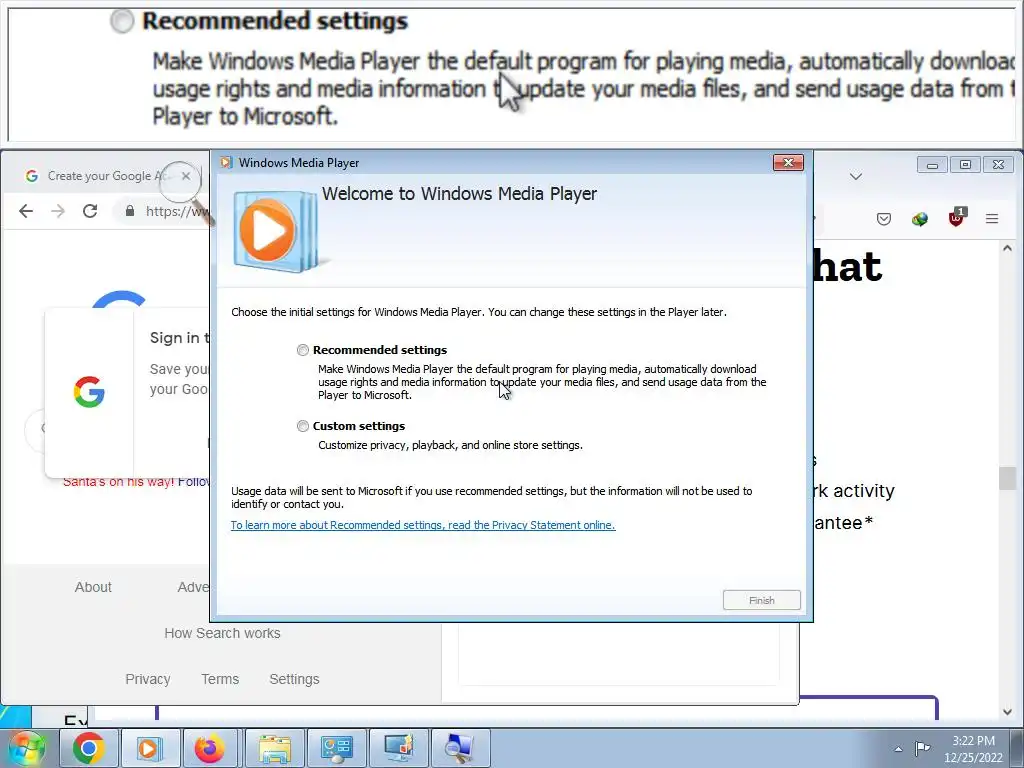1024x768 pixels.
Task: Open the Control Panel taskbar icon
Action: 337,748
